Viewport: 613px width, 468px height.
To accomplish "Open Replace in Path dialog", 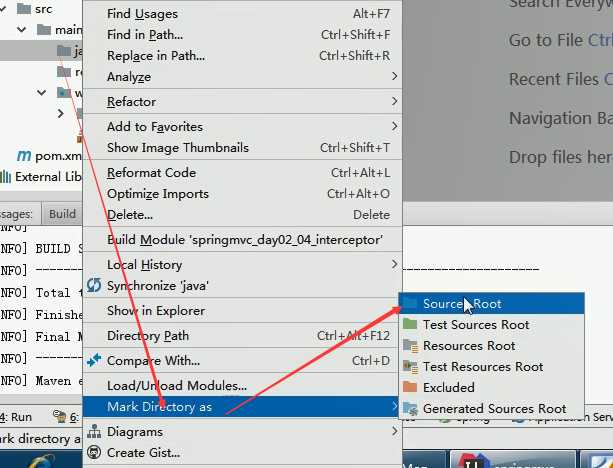I will coord(242,56).
